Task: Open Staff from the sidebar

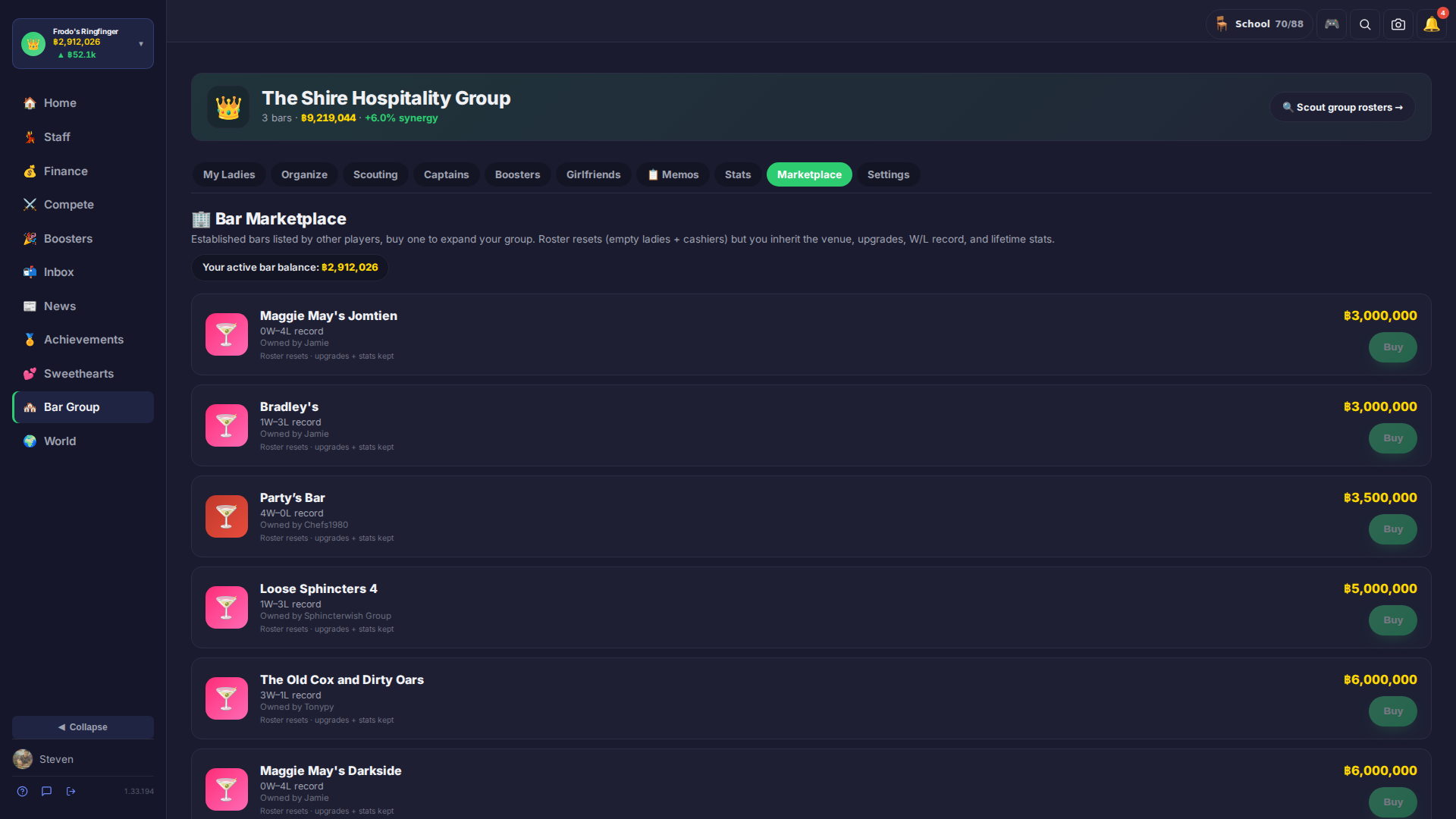Action: 83,137
